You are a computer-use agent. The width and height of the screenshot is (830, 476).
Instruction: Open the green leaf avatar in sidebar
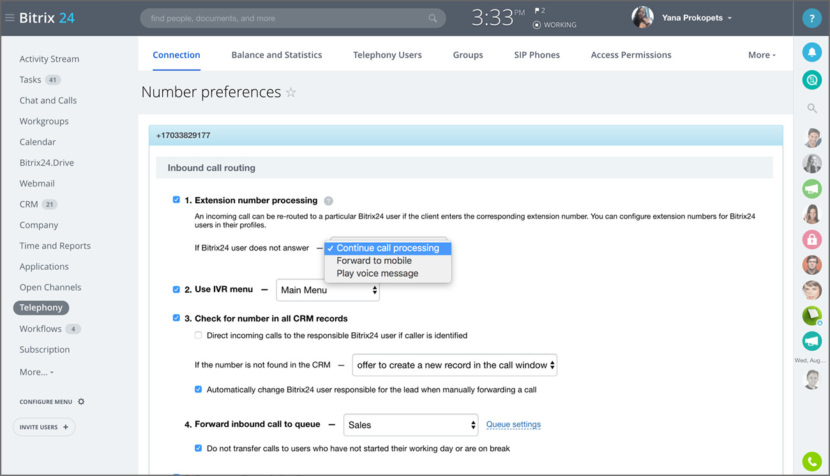[x=811, y=316]
